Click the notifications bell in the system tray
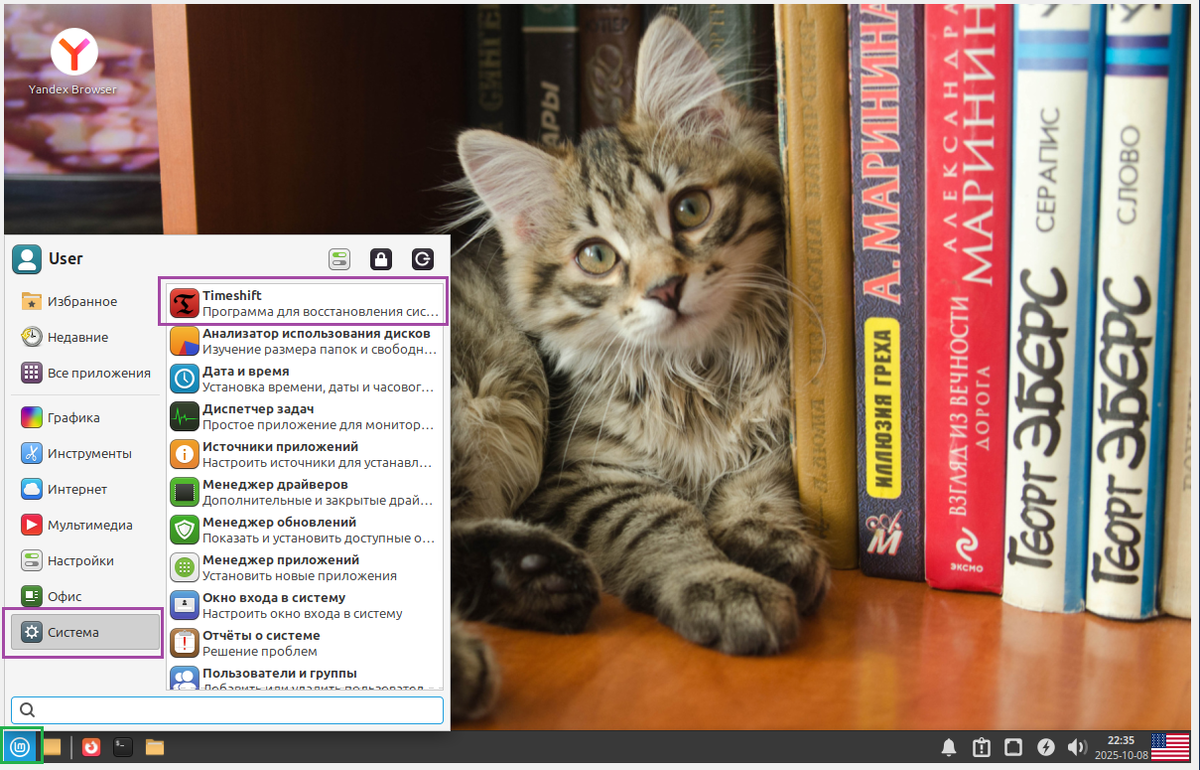This screenshot has width=1200, height=770. tap(948, 746)
